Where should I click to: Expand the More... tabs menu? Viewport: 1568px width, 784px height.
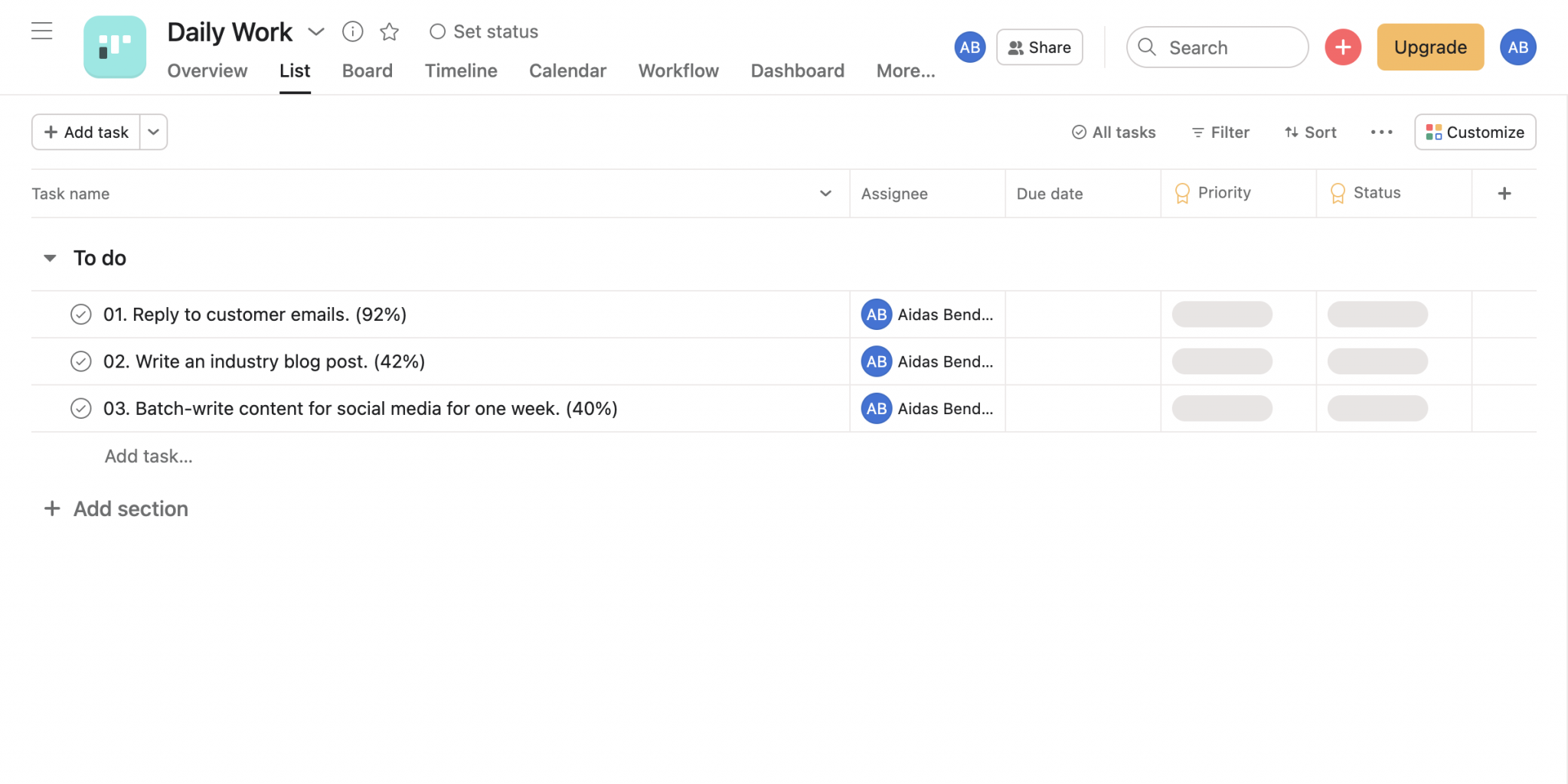click(x=906, y=70)
